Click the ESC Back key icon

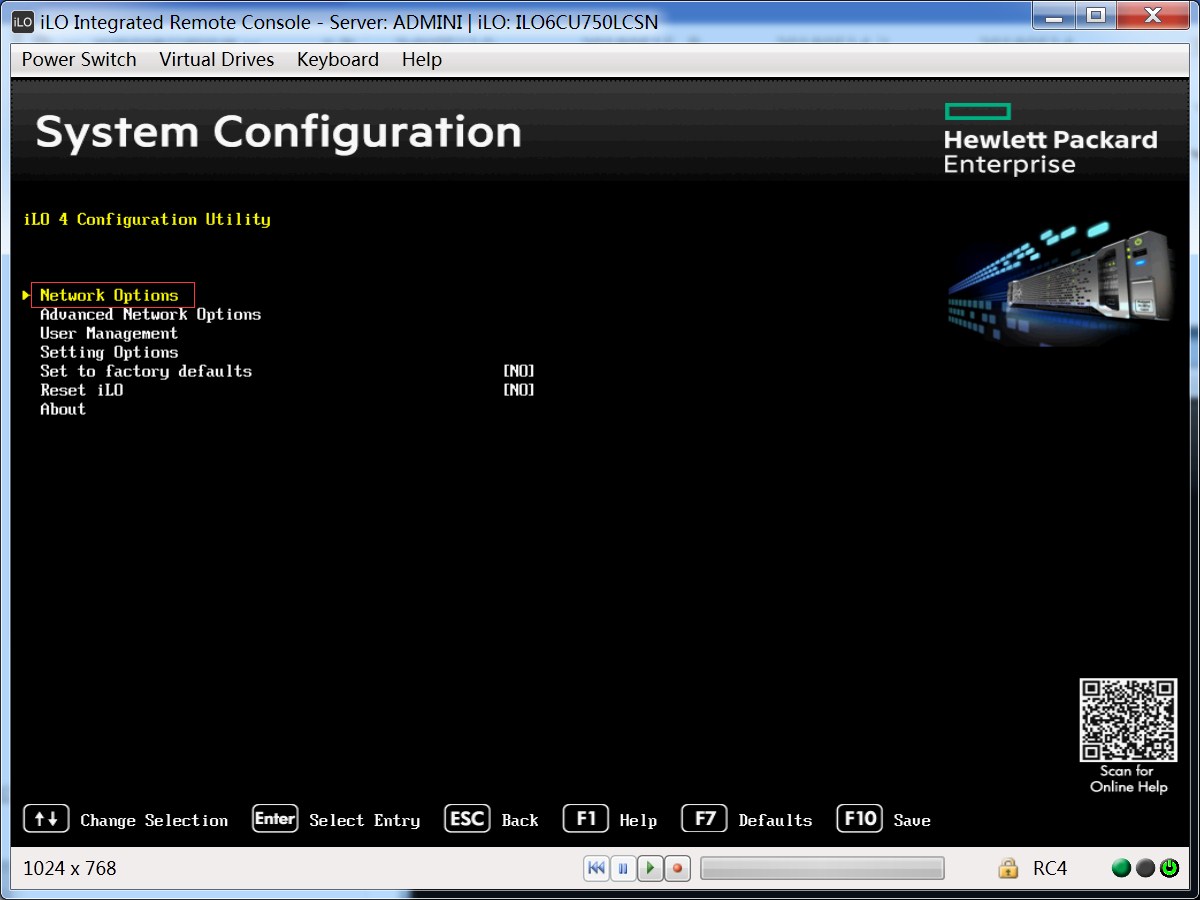click(x=467, y=819)
